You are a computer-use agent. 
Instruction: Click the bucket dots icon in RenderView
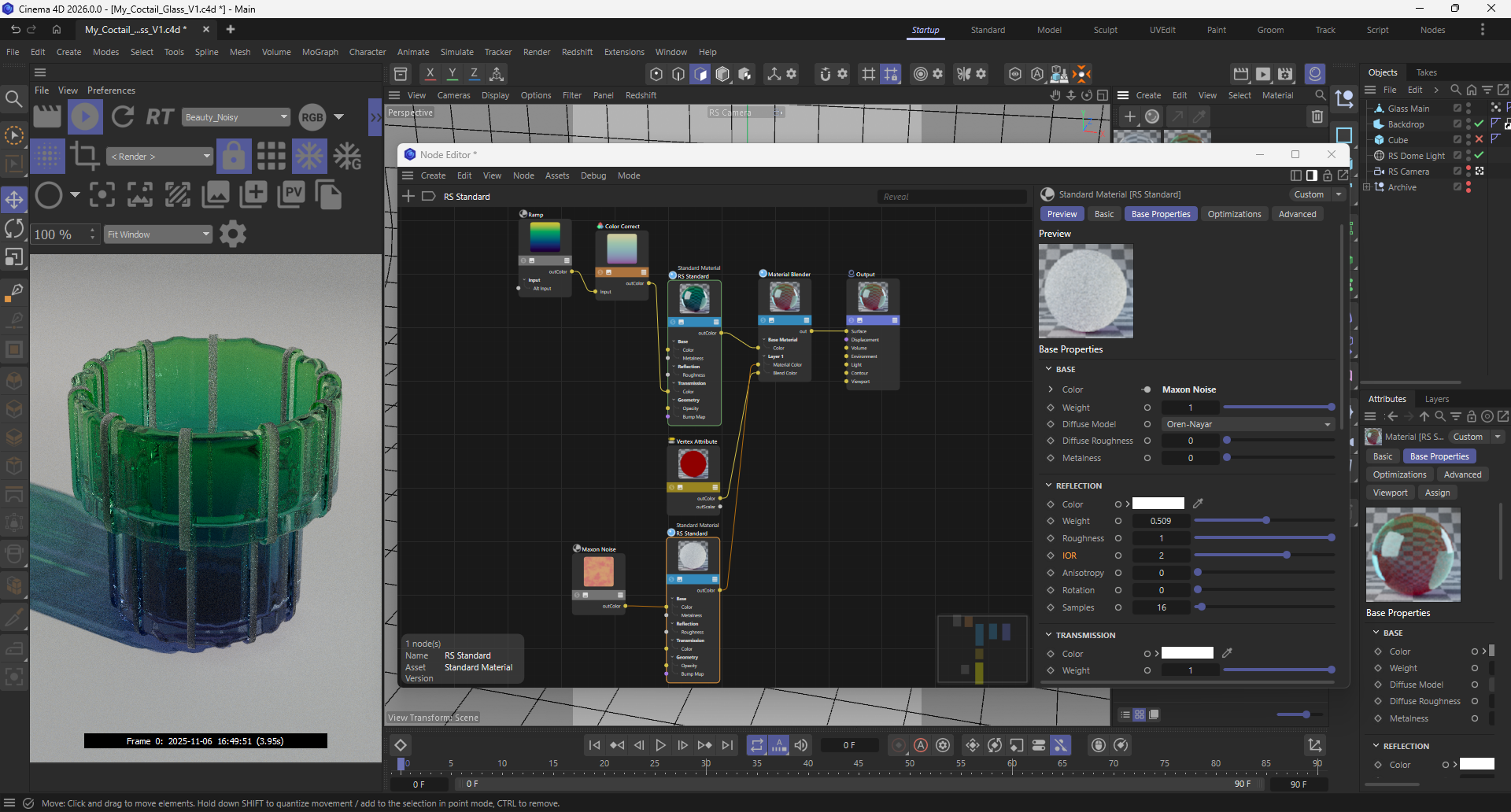pyautogui.click(x=47, y=156)
